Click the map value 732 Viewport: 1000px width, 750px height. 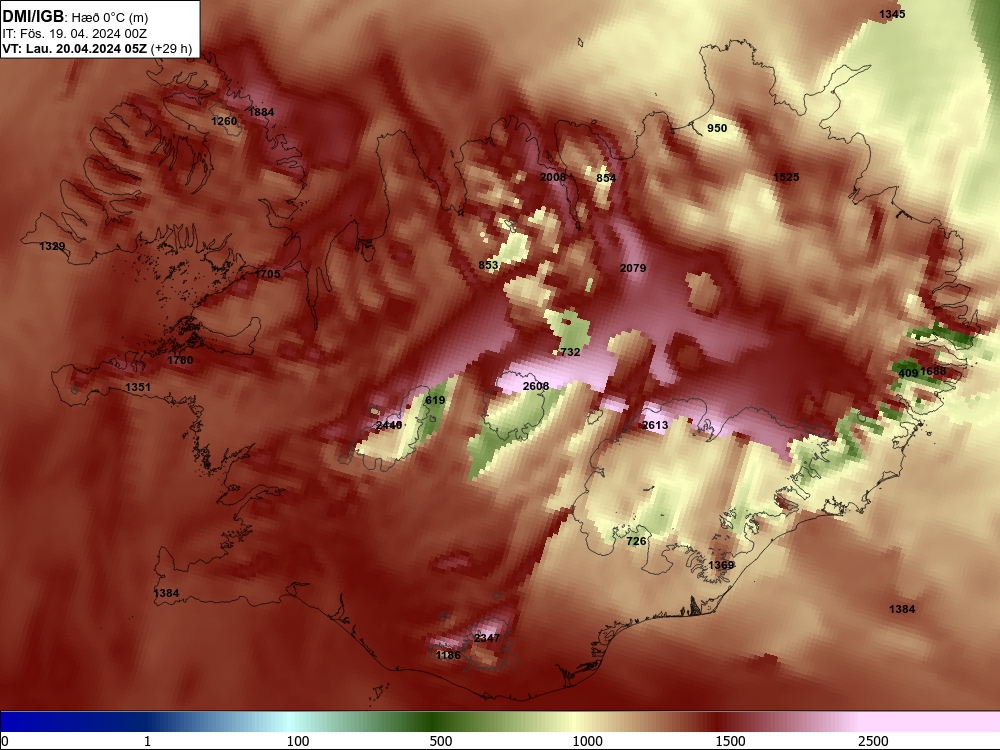pos(570,352)
